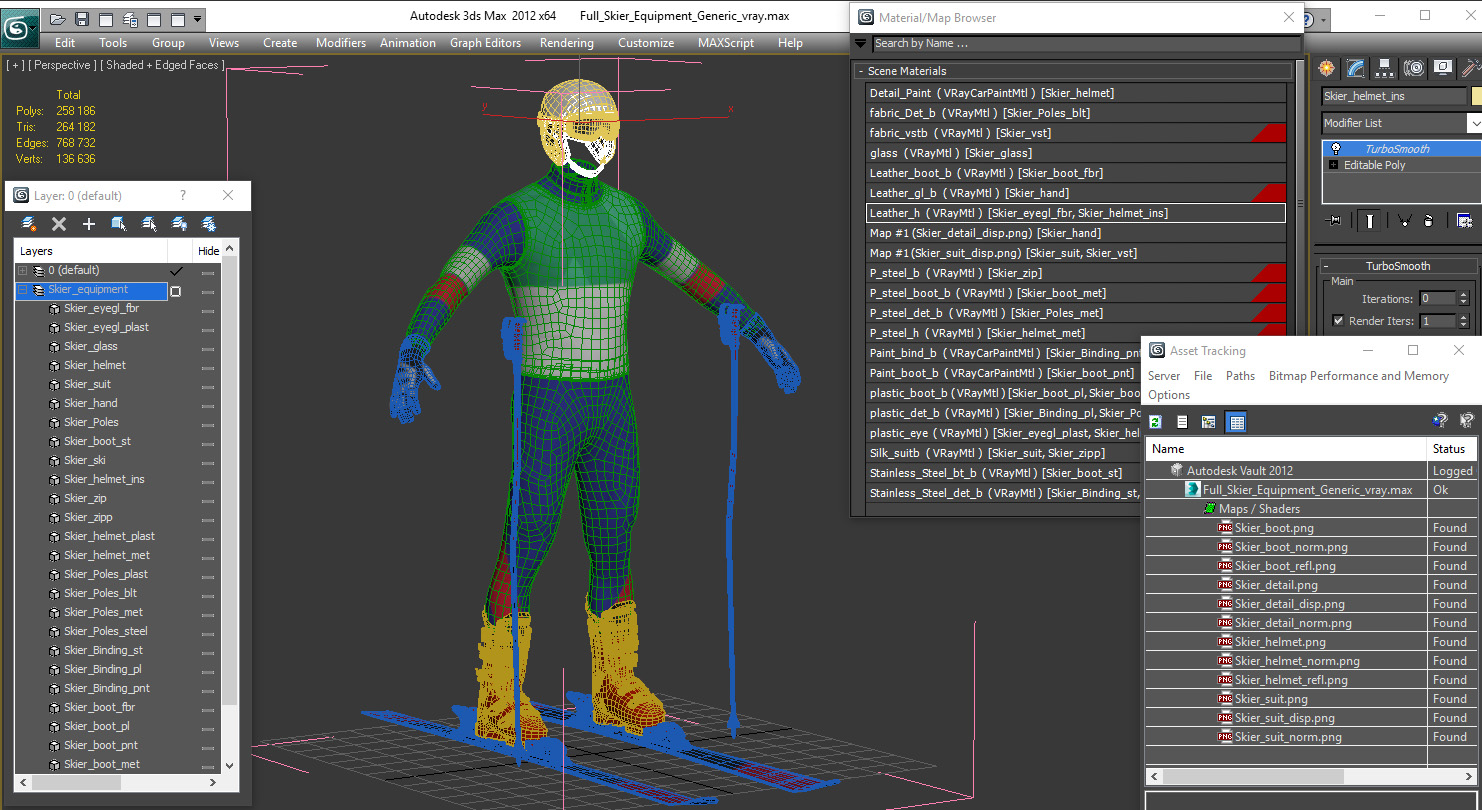Screen dimensions: 1482x810
Task: Click Freeze/Unfreeze All Layers icon
Action: tap(209, 224)
